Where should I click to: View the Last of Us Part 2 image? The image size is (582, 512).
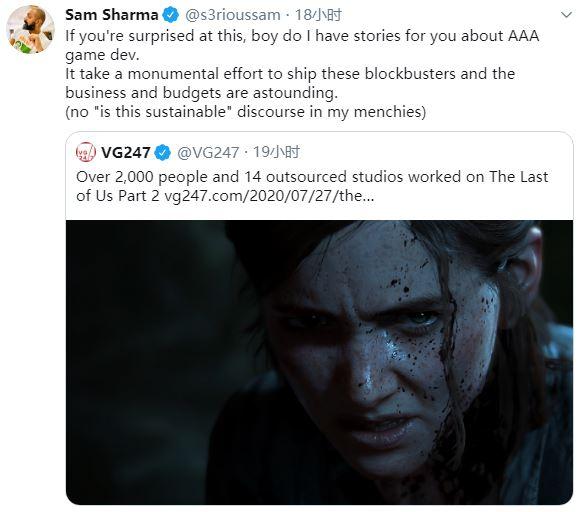click(x=319, y=362)
